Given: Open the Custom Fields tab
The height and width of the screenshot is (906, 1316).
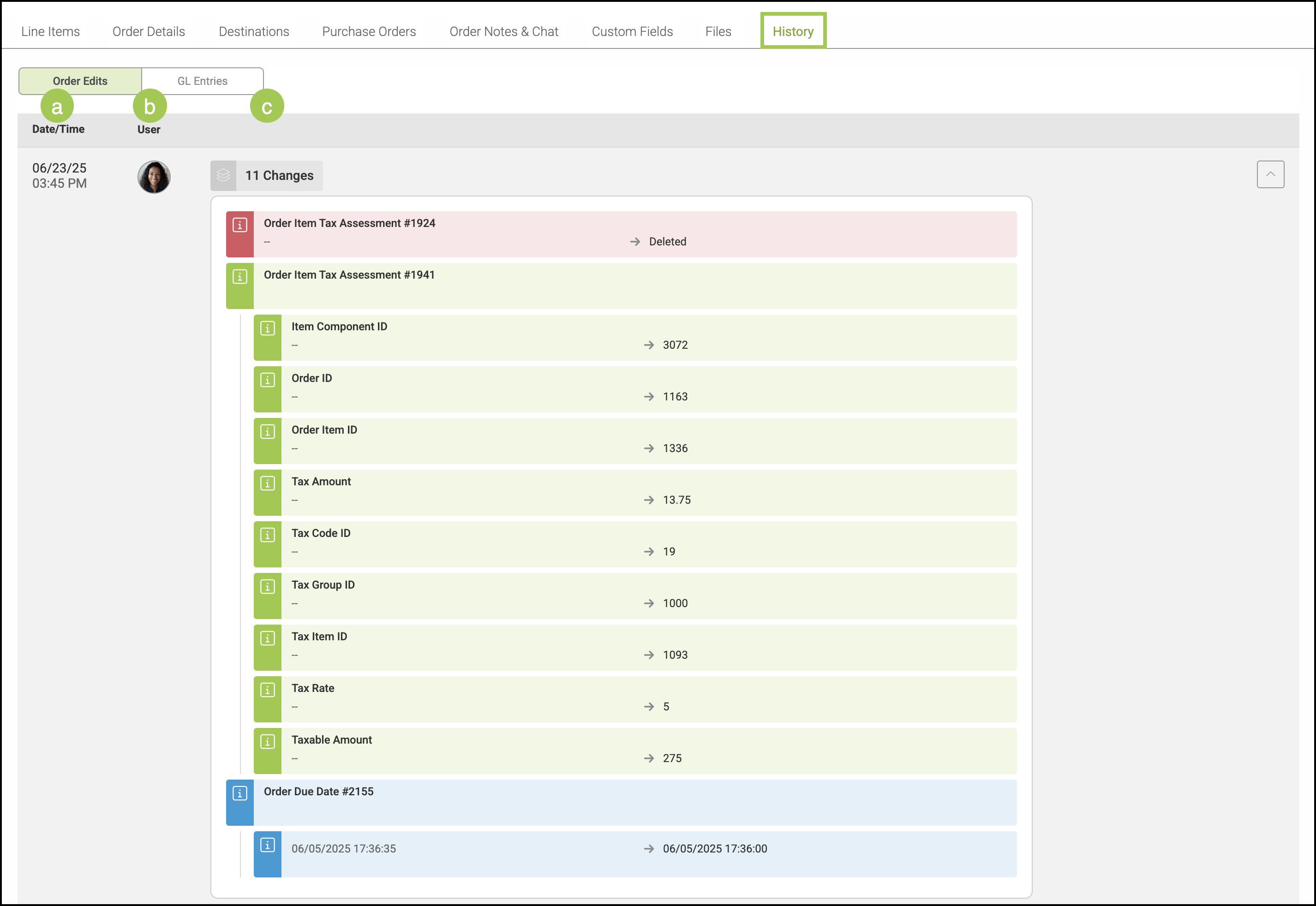Looking at the screenshot, I should (632, 32).
